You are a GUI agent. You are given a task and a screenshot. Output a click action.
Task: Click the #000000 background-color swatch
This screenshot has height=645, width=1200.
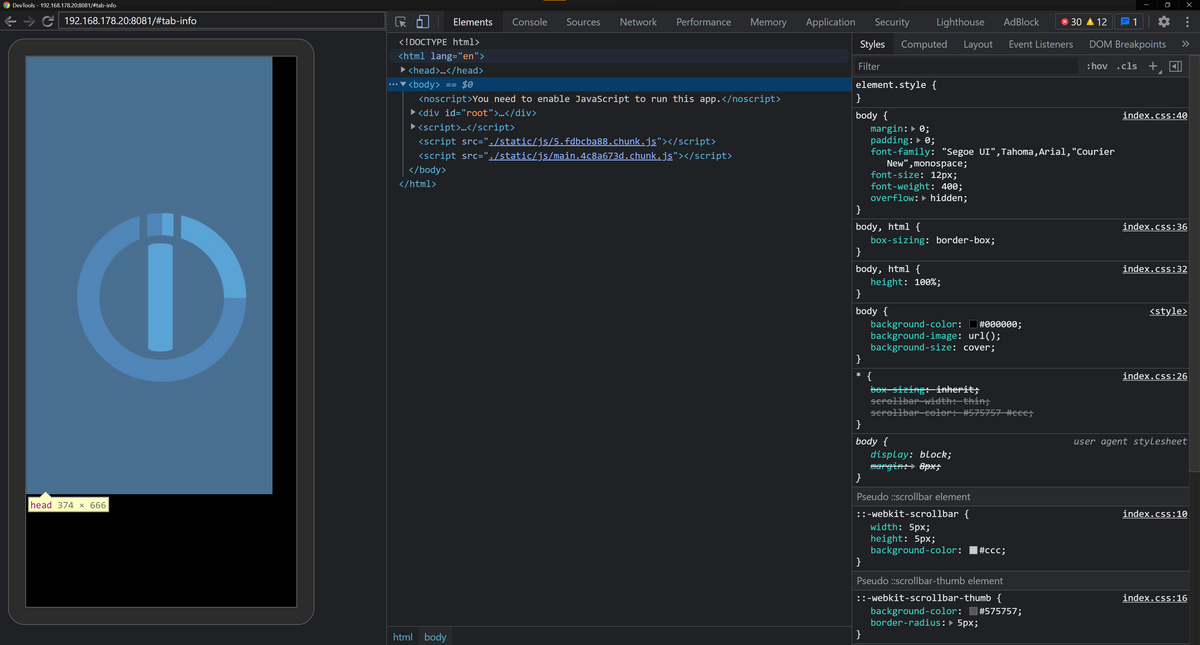pos(973,324)
